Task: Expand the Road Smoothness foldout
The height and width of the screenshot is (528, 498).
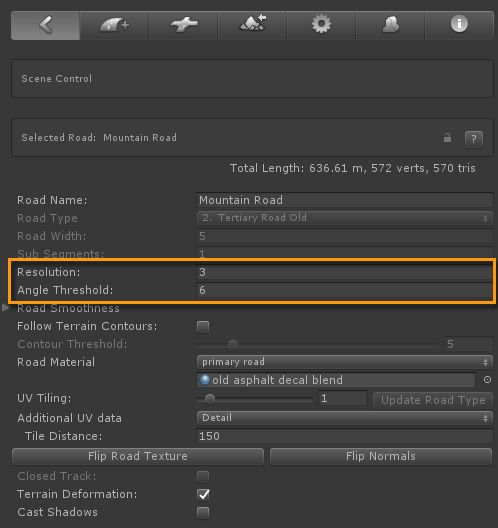Action: [x=6, y=308]
